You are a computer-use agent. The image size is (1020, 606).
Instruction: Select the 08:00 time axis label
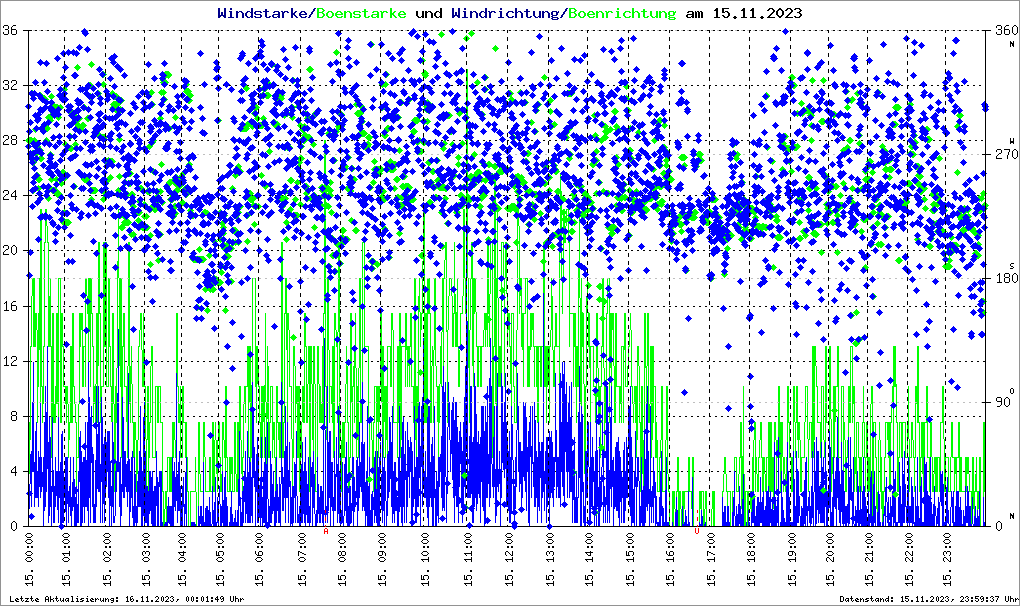[343, 559]
